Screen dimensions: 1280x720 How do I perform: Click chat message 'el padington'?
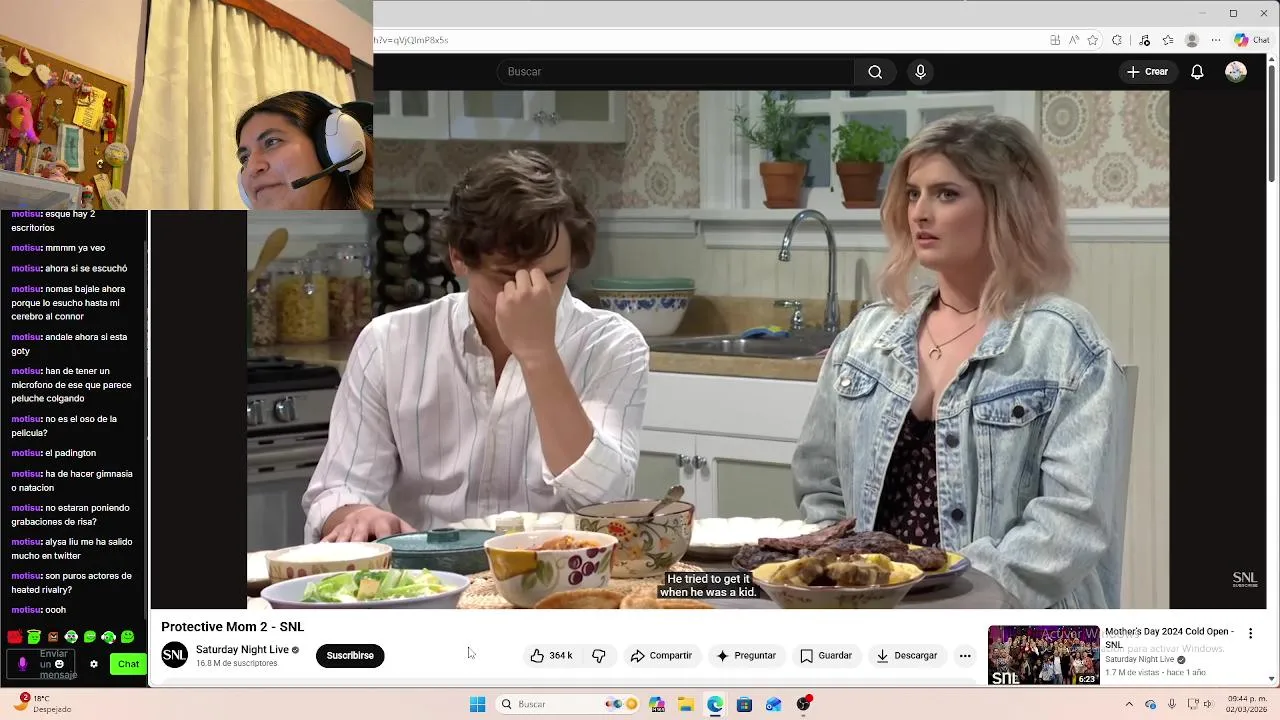tap(54, 453)
